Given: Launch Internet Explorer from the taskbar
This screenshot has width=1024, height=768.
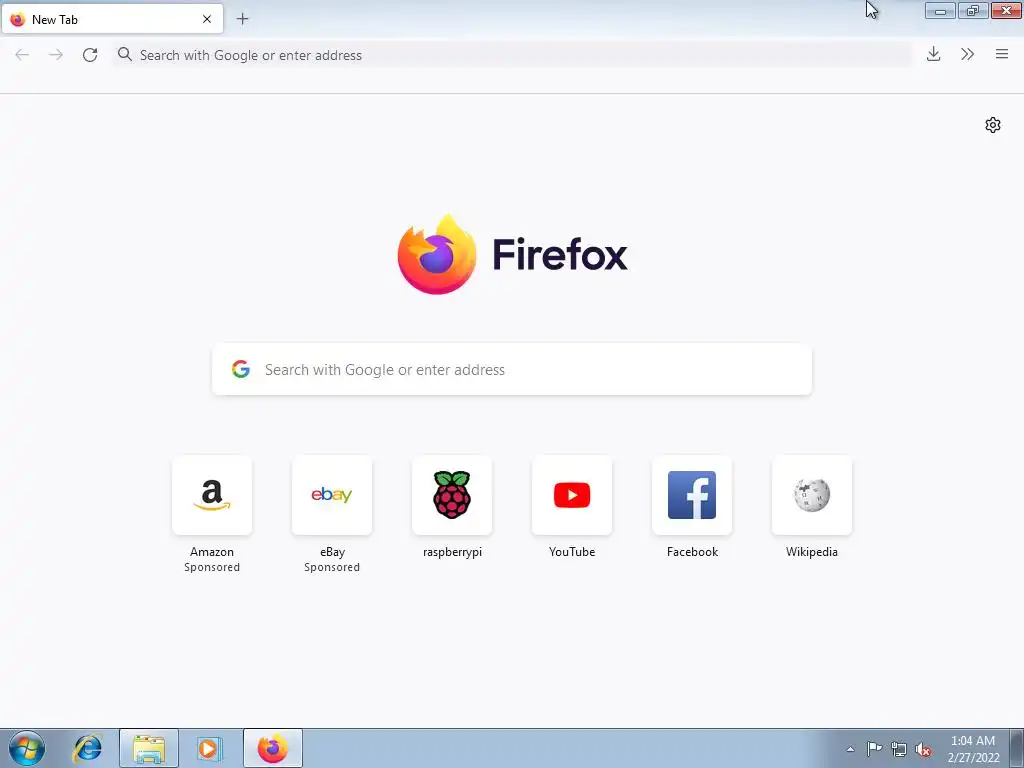Looking at the screenshot, I should [88, 748].
